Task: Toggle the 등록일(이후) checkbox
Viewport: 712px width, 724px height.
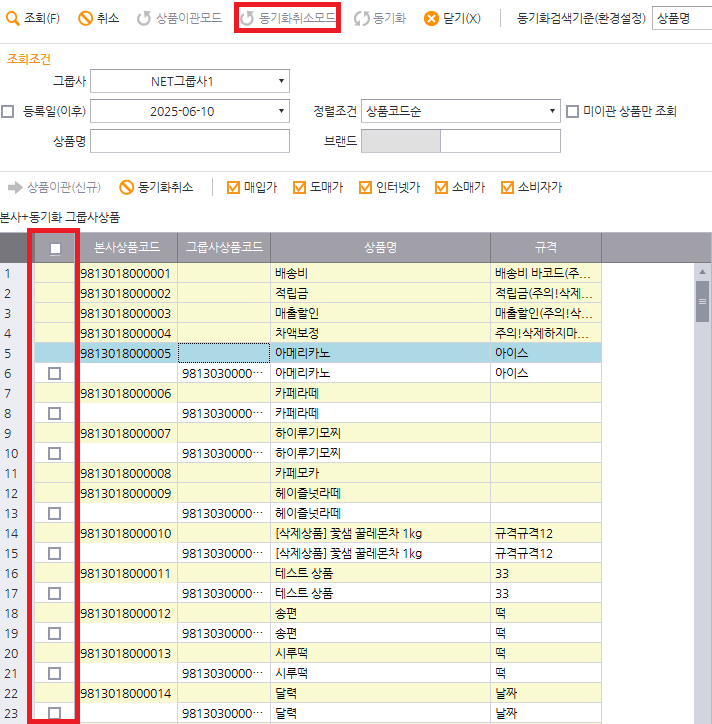Action: [8, 111]
